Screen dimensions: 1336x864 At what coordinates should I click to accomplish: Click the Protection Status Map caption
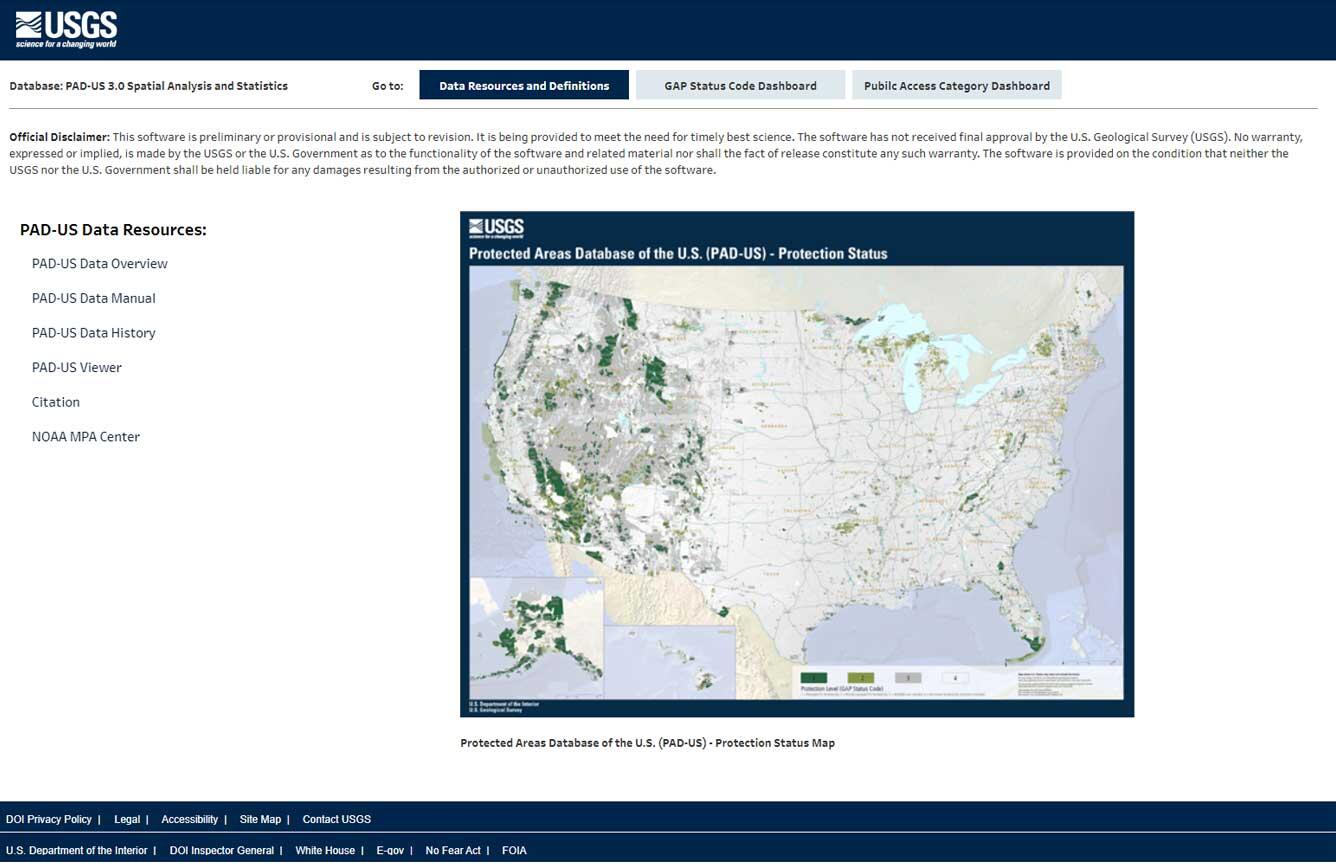click(647, 743)
